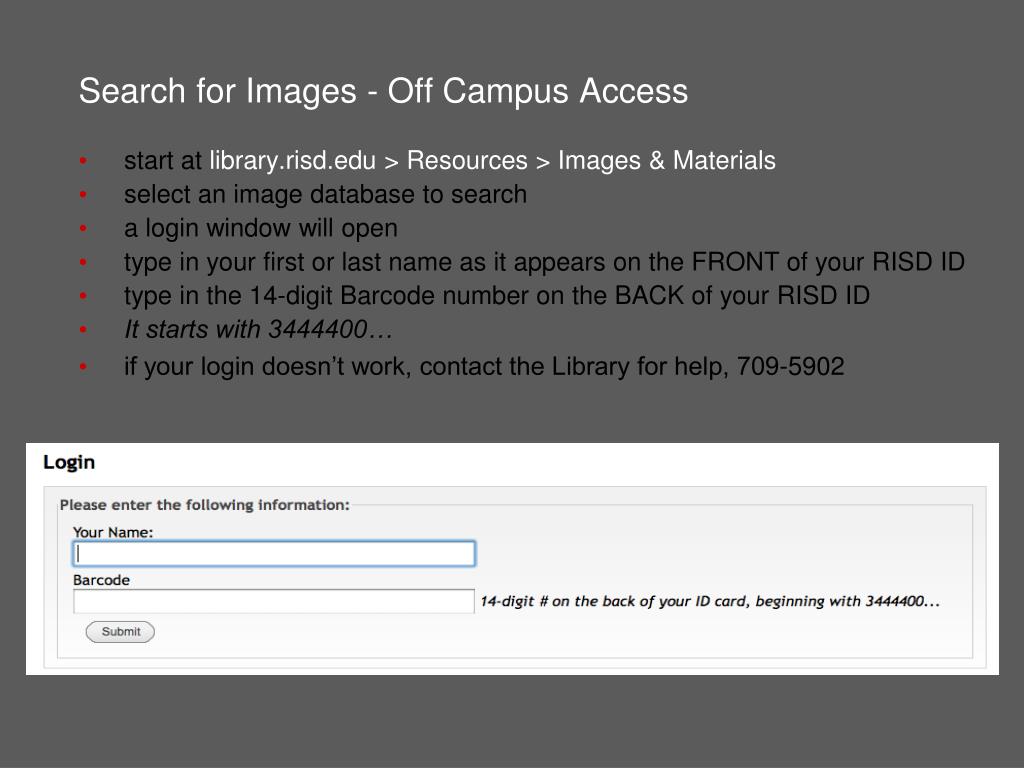Viewport: 1024px width, 768px height.
Task: Click the bullet about FRONT of RISD ID
Action: pos(544,262)
